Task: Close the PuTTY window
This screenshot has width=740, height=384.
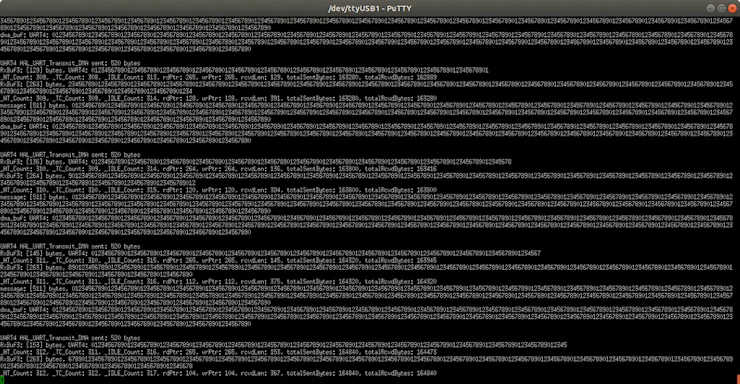Action: tap(732, 8)
